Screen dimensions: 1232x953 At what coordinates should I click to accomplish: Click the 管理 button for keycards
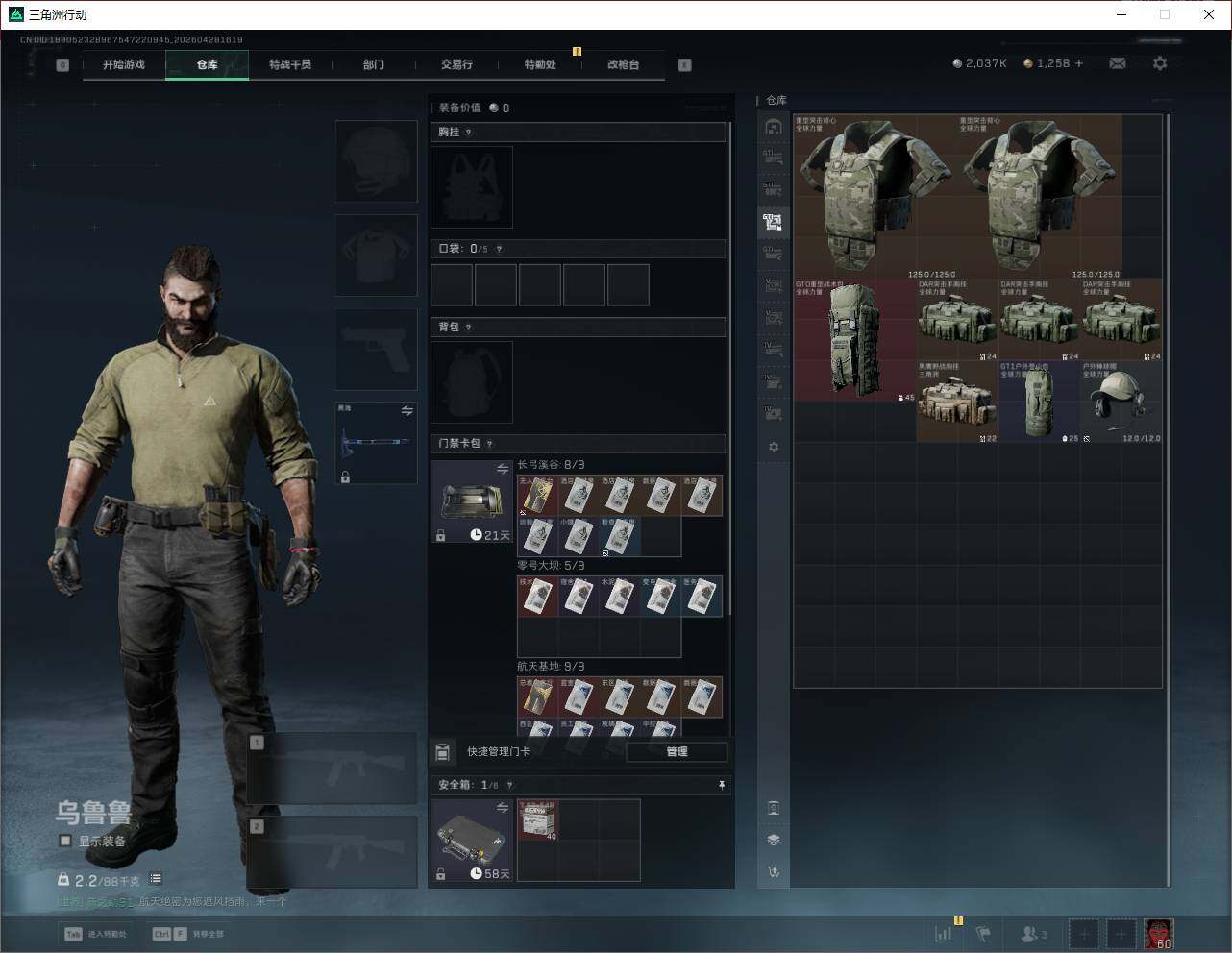coord(677,751)
